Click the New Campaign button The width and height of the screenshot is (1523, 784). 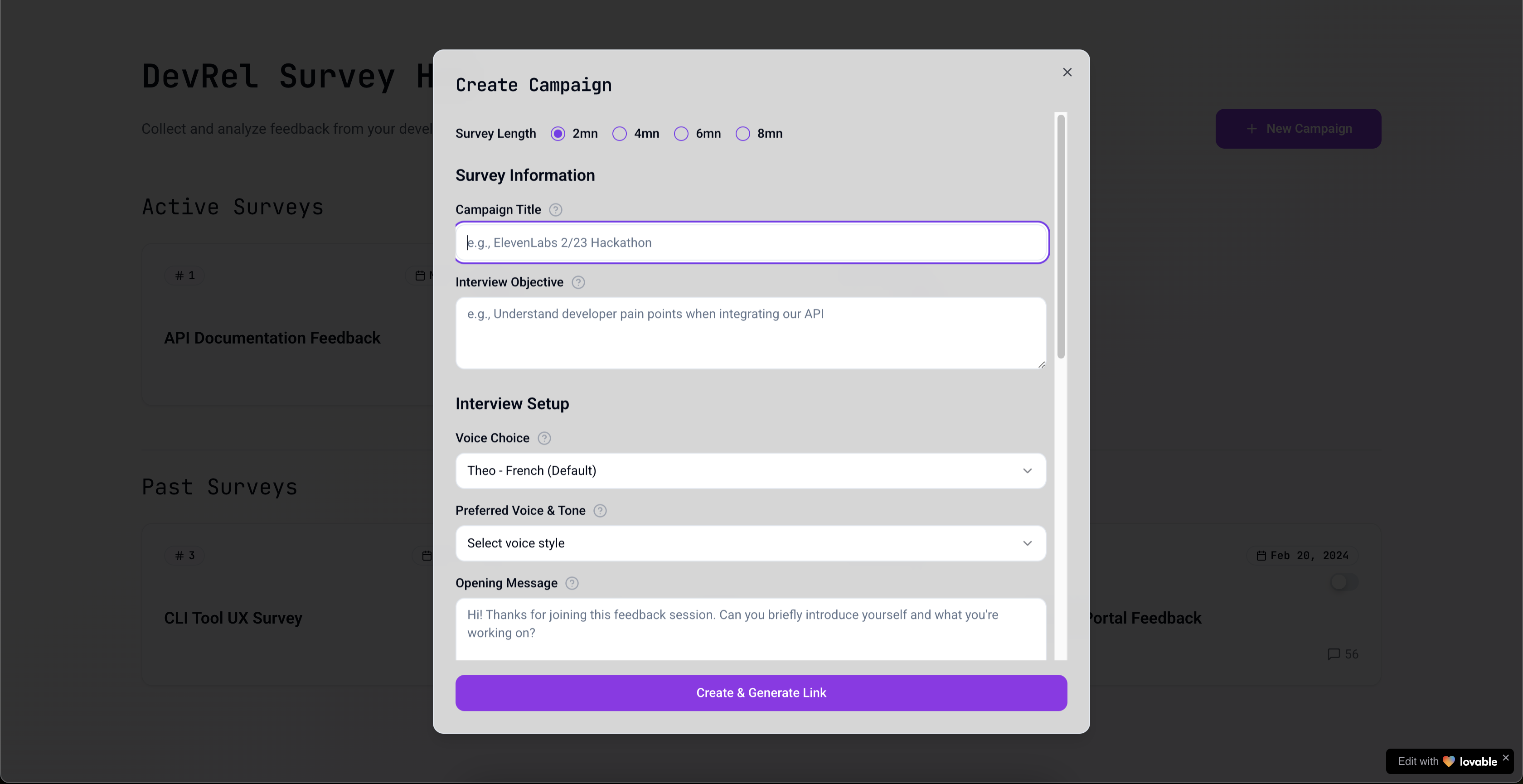1298,129
